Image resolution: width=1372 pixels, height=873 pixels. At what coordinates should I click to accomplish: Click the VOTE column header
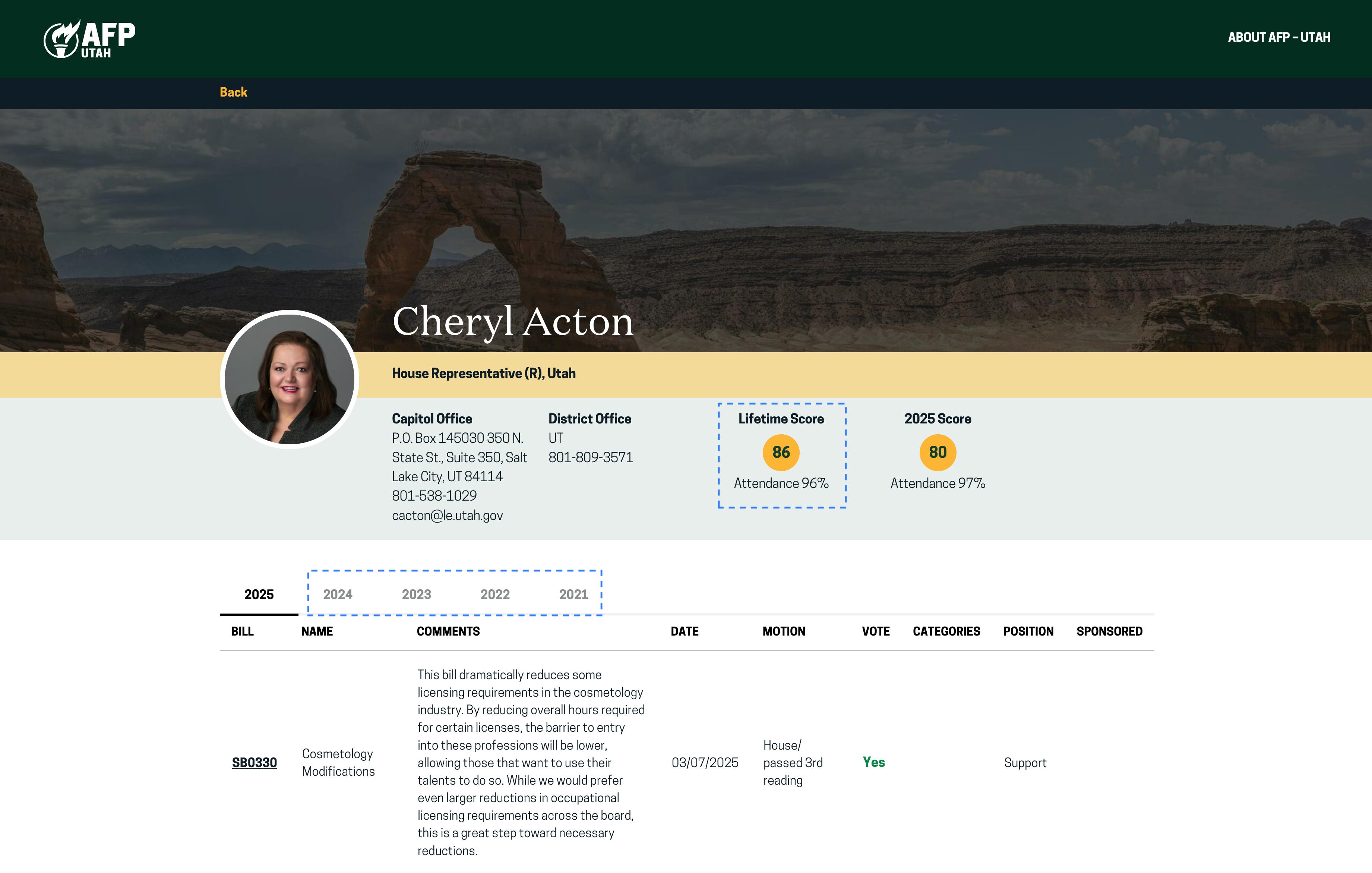pyautogui.click(x=875, y=631)
